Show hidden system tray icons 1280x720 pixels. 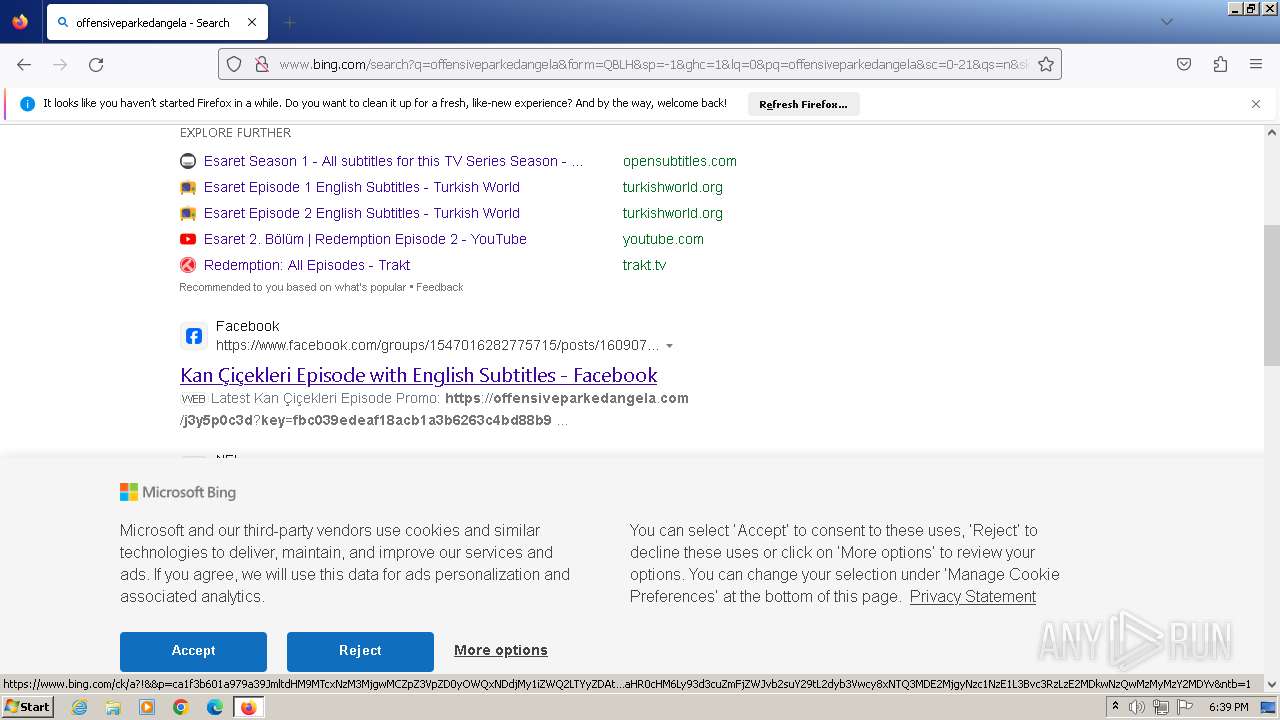click(1115, 707)
